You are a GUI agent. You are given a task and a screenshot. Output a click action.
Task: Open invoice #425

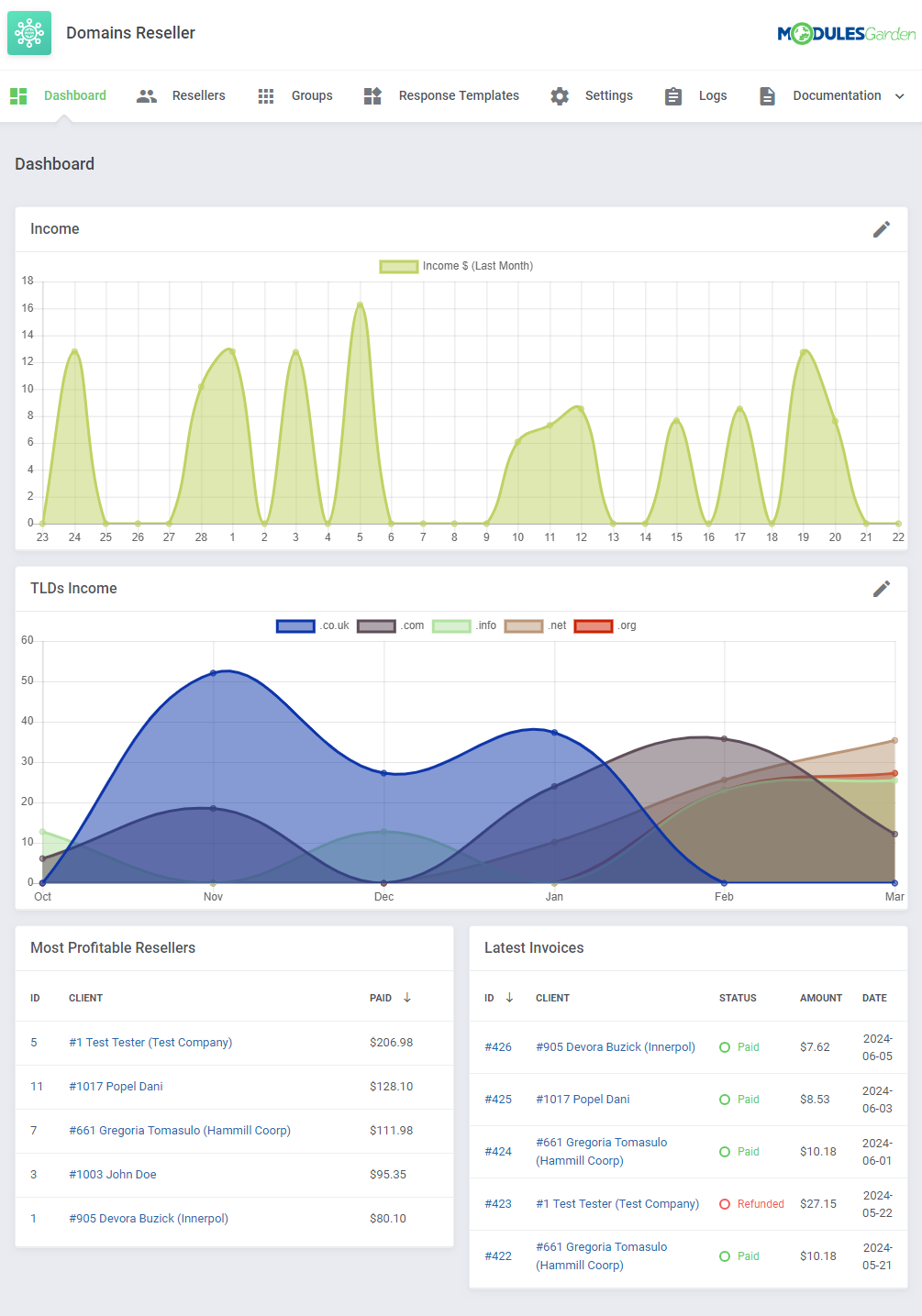click(x=498, y=1100)
